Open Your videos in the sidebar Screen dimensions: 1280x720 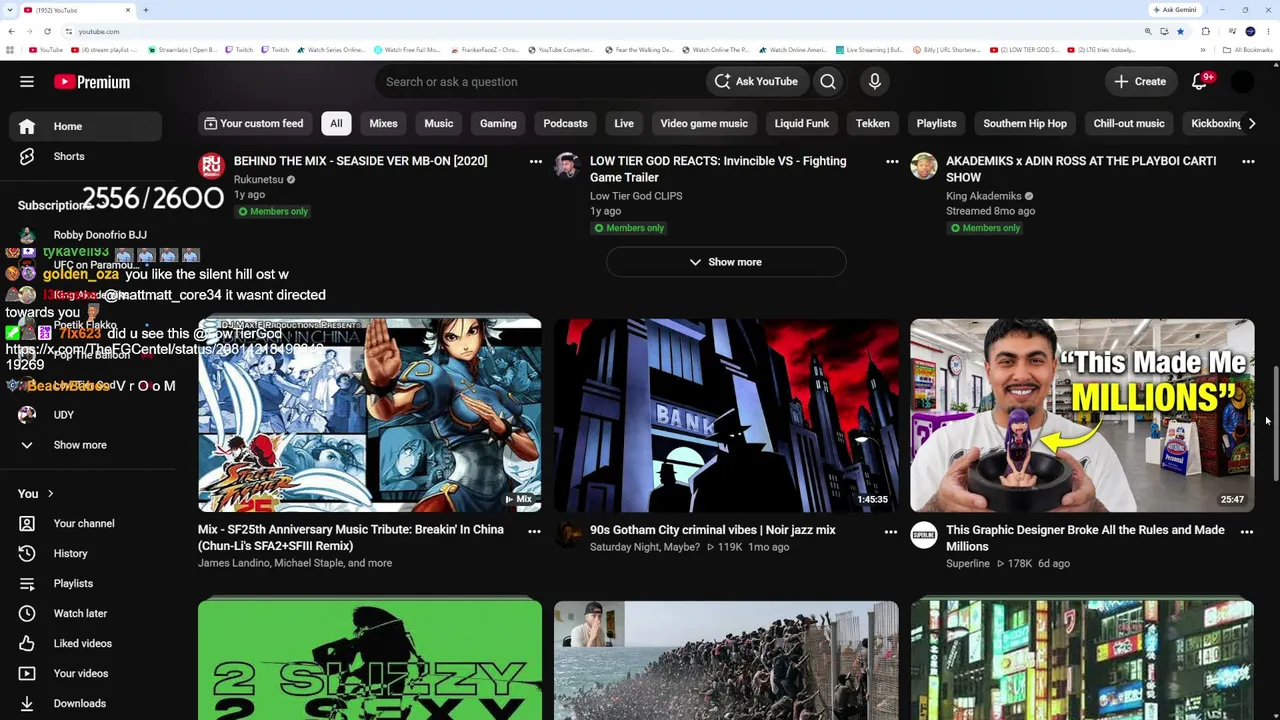pyautogui.click(x=85, y=673)
